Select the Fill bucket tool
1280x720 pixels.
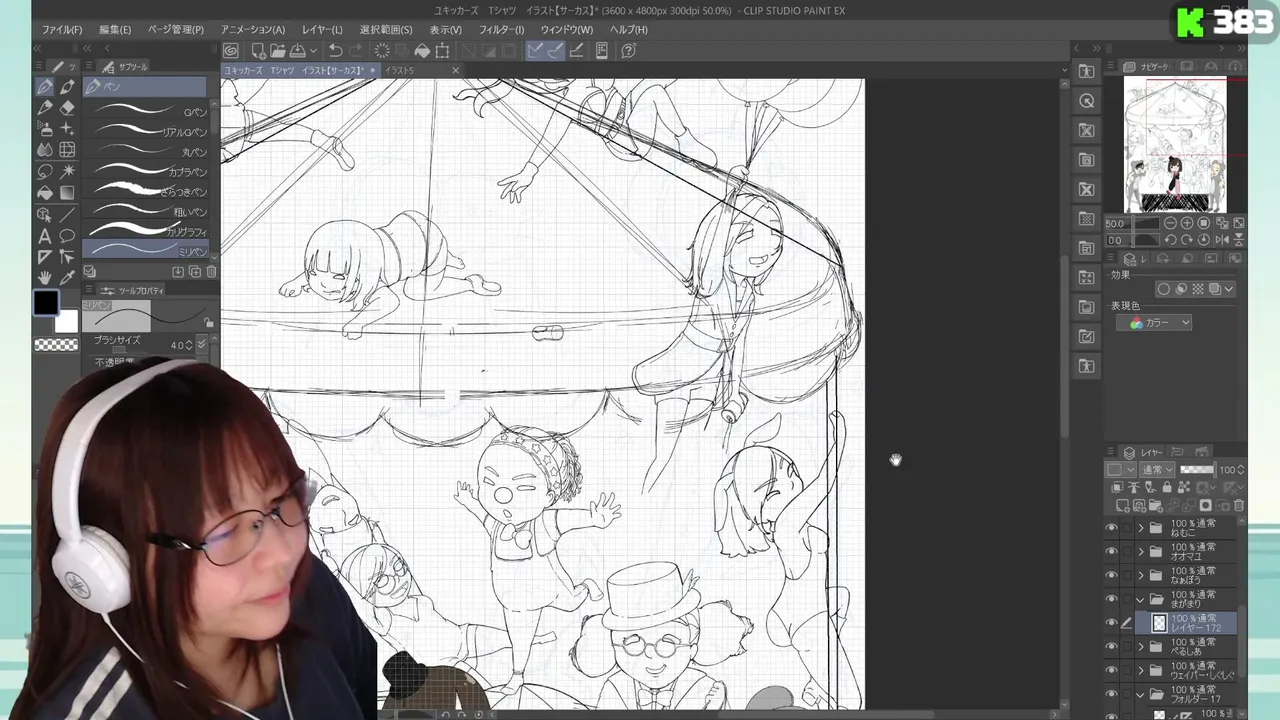45,193
